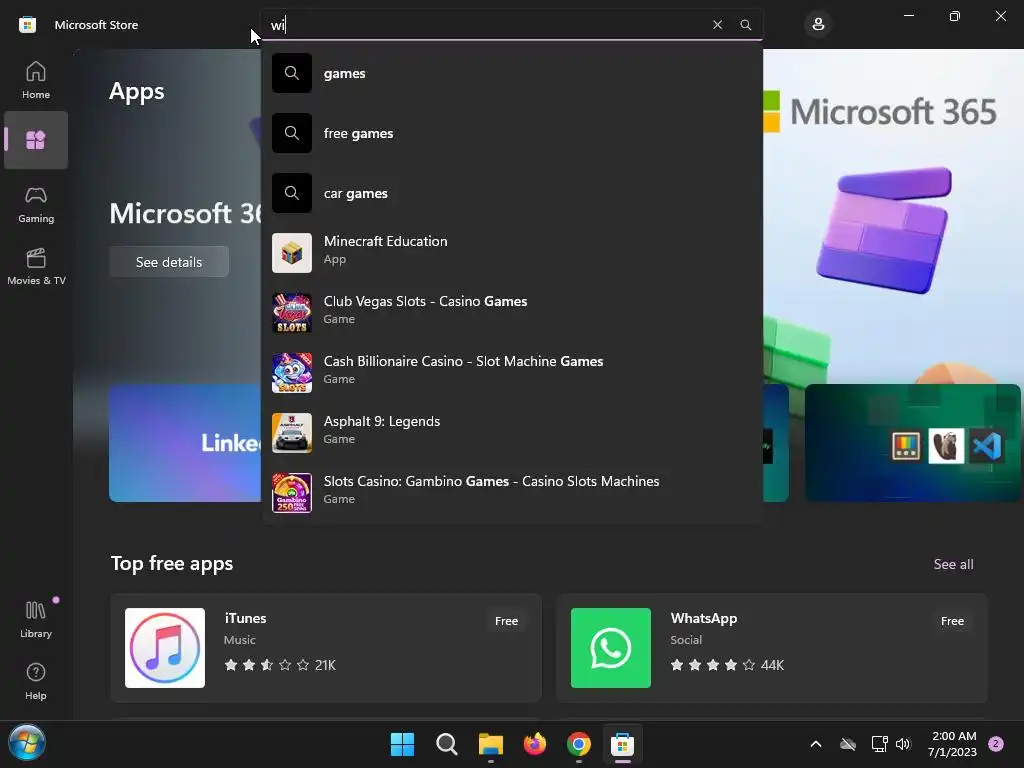Open the Library section
This screenshot has height=768, width=1024.
(x=36, y=619)
